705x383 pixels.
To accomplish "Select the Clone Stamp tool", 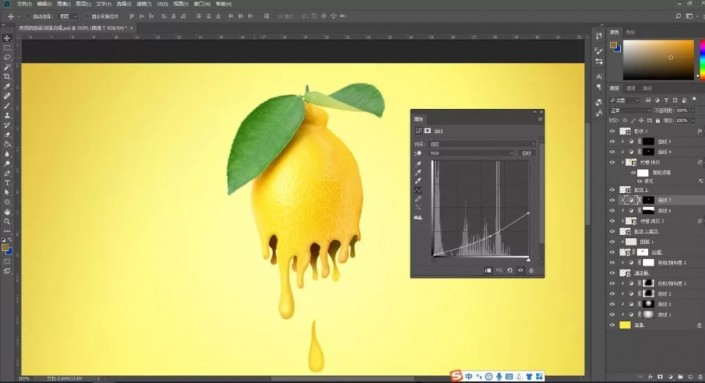I will coord(7,116).
